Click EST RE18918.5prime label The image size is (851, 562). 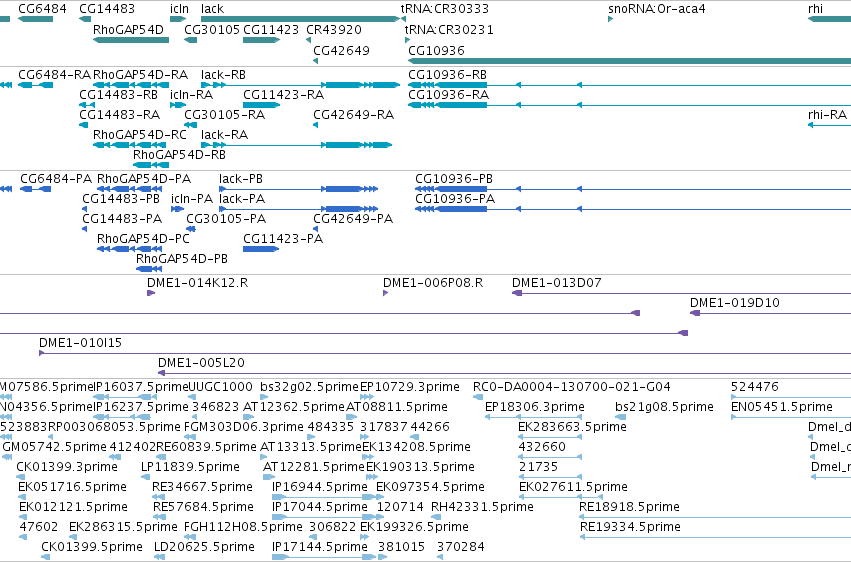630,507
